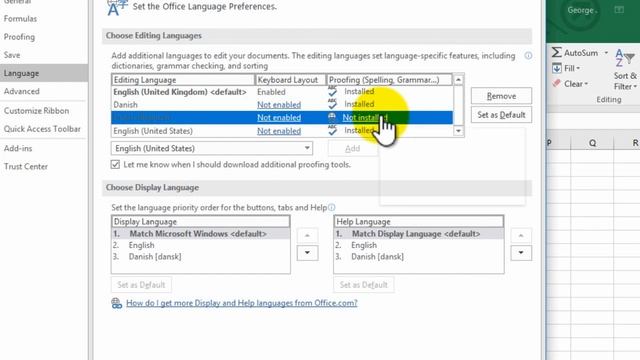The image size is (640, 360).
Task: Move help language down with arrow button
Action: click(x=521, y=253)
